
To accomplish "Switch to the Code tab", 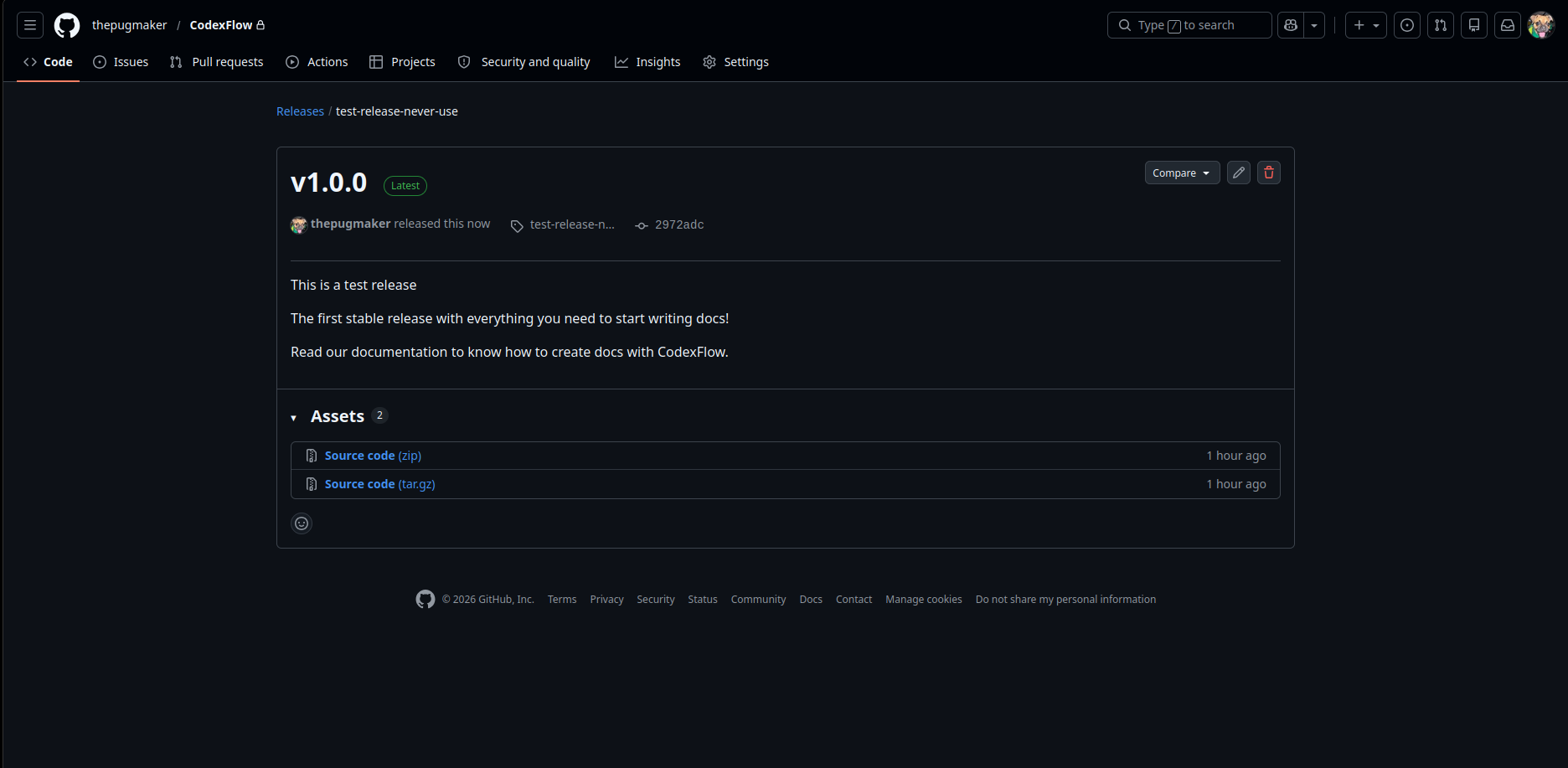I will click(48, 62).
